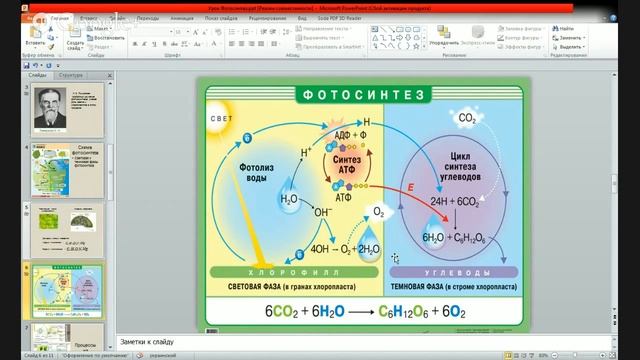Screen dimensions: 640x360
Task: Click the Cut scissors icon
Action: point(51,29)
